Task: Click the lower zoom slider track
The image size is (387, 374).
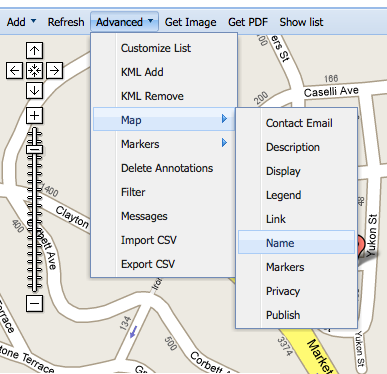Action: [34, 223]
